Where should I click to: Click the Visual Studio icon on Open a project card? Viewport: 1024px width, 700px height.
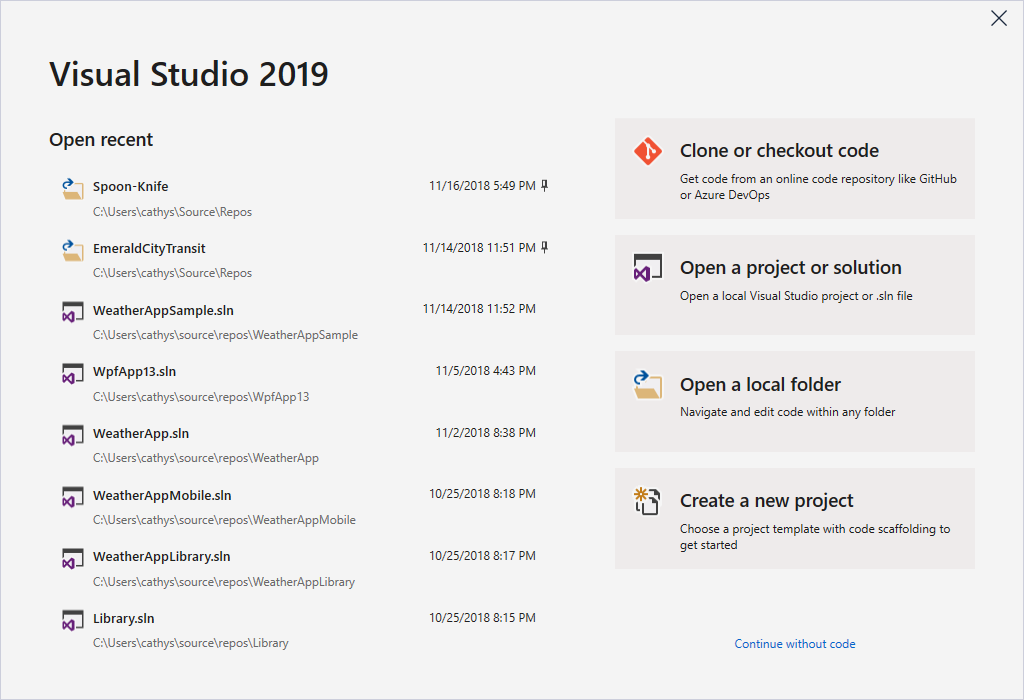click(x=646, y=268)
